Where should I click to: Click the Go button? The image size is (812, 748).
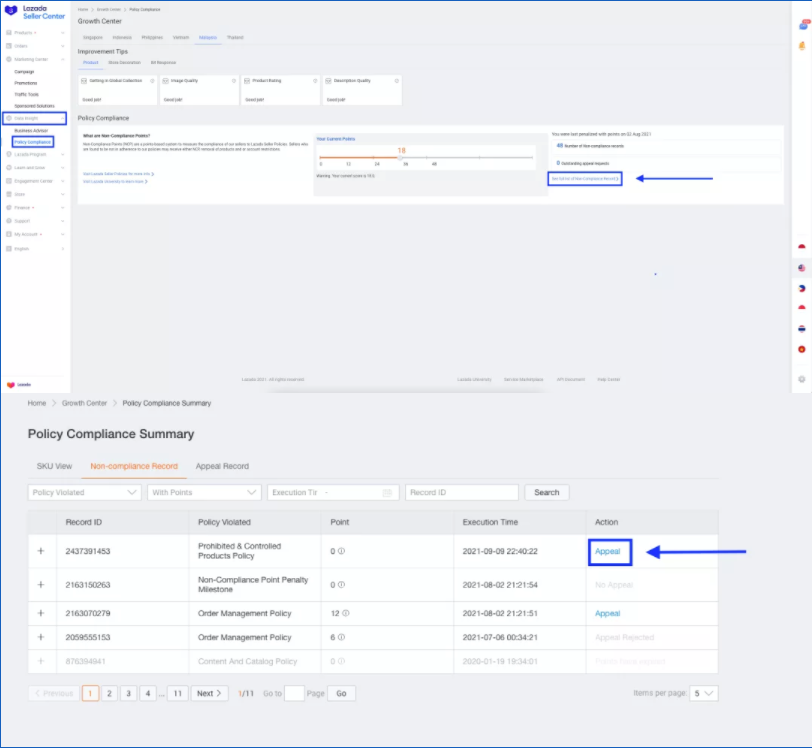point(341,693)
